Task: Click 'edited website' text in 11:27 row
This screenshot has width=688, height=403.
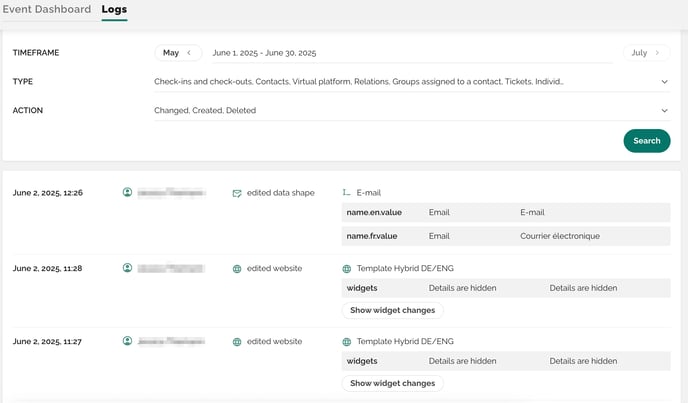Action: pos(275,341)
